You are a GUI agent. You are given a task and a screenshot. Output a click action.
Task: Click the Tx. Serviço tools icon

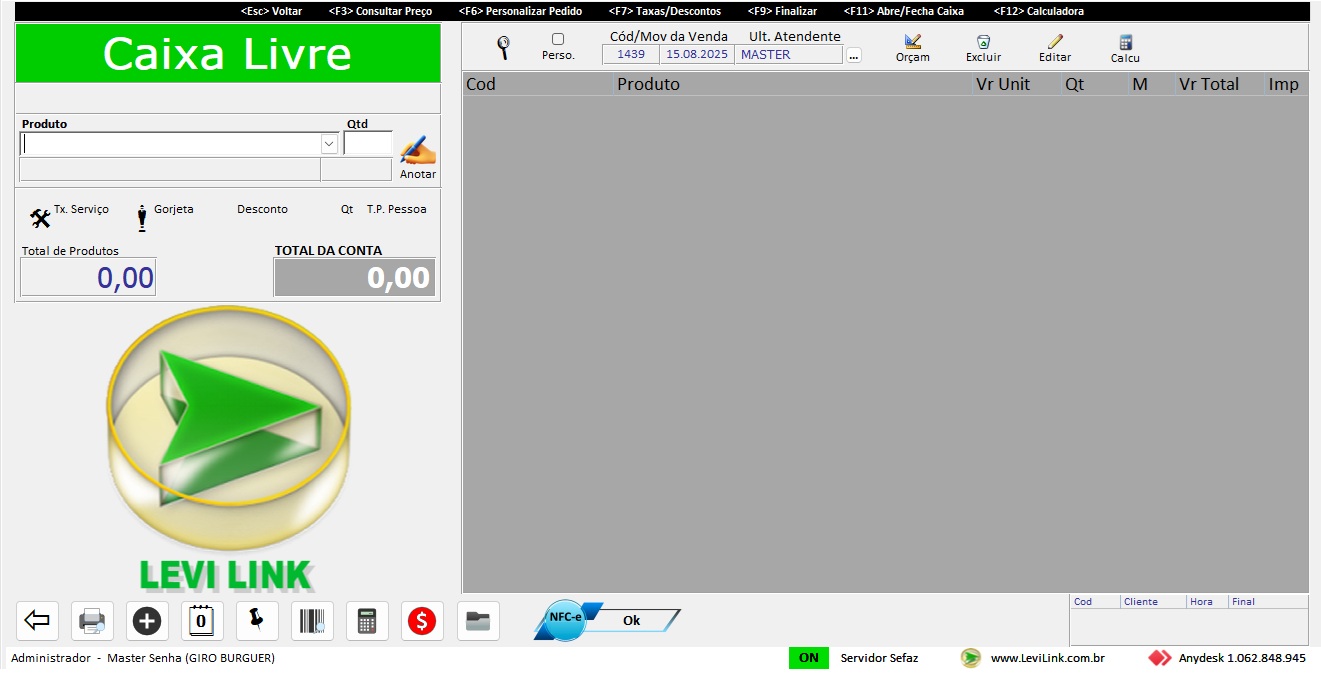pos(40,218)
